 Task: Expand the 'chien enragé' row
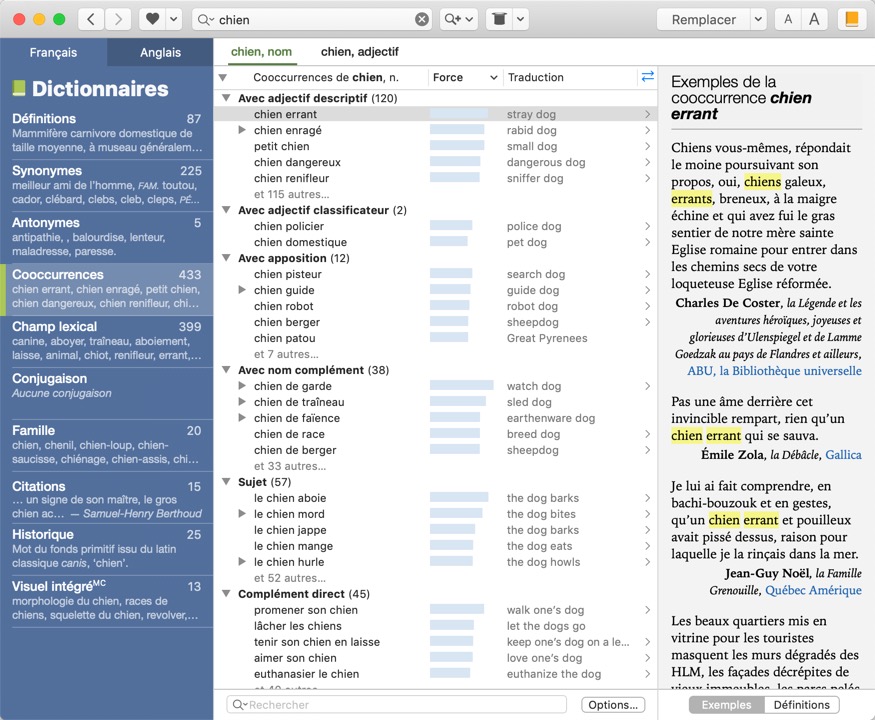click(x=242, y=129)
